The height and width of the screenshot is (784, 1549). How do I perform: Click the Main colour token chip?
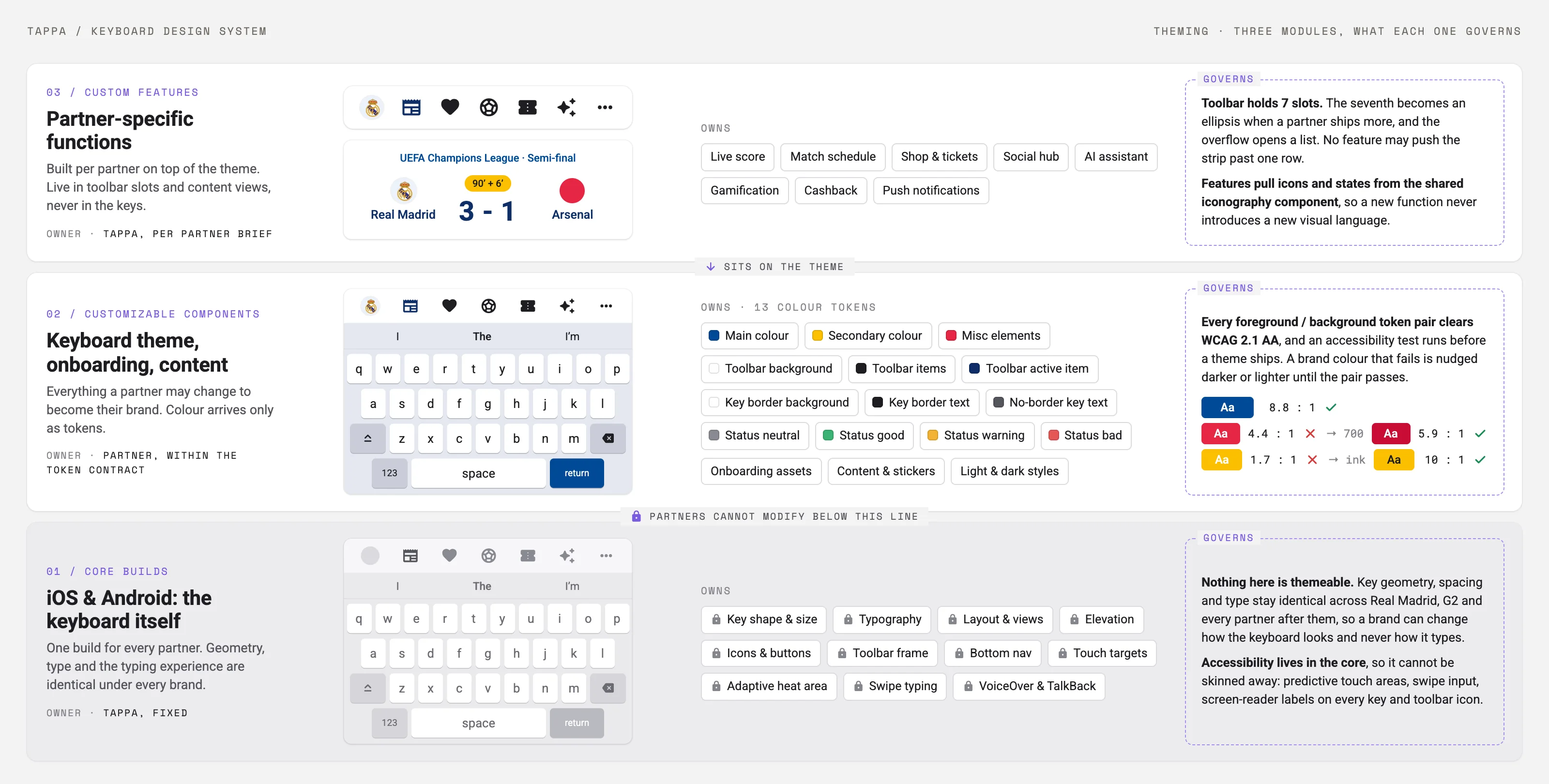[749, 336]
